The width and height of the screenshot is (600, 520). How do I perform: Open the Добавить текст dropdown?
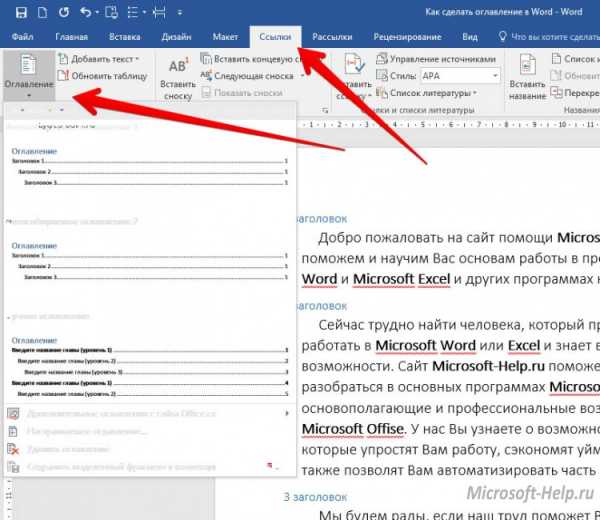coord(105,59)
